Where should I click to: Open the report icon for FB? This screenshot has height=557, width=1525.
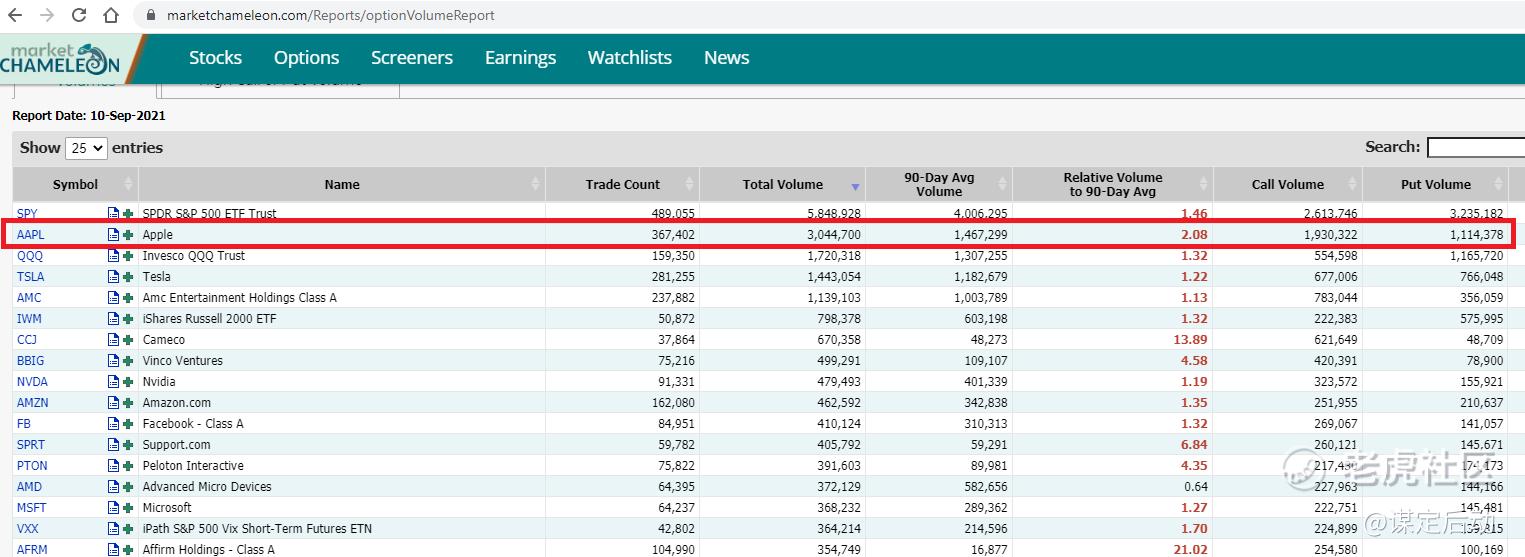coord(113,424)
